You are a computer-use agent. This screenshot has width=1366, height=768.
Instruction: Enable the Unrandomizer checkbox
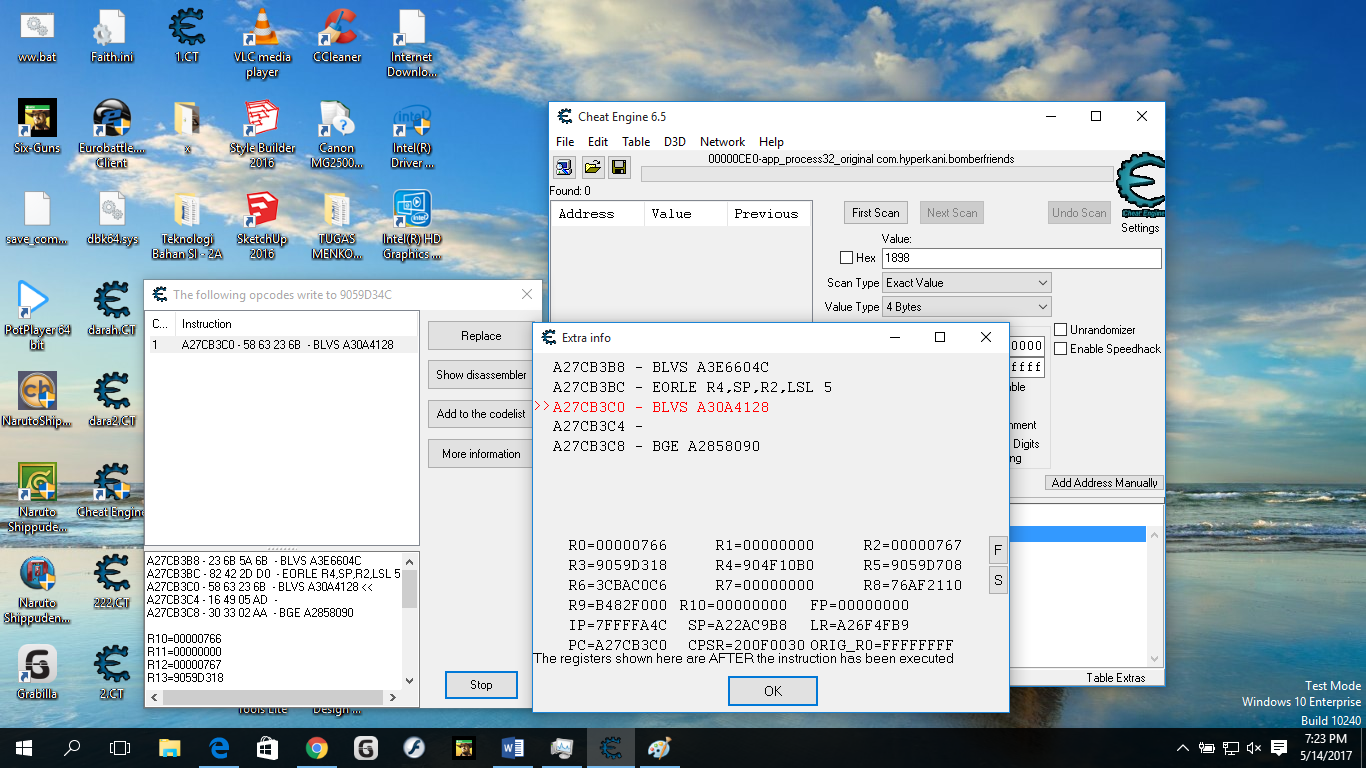coord(1061,330)
